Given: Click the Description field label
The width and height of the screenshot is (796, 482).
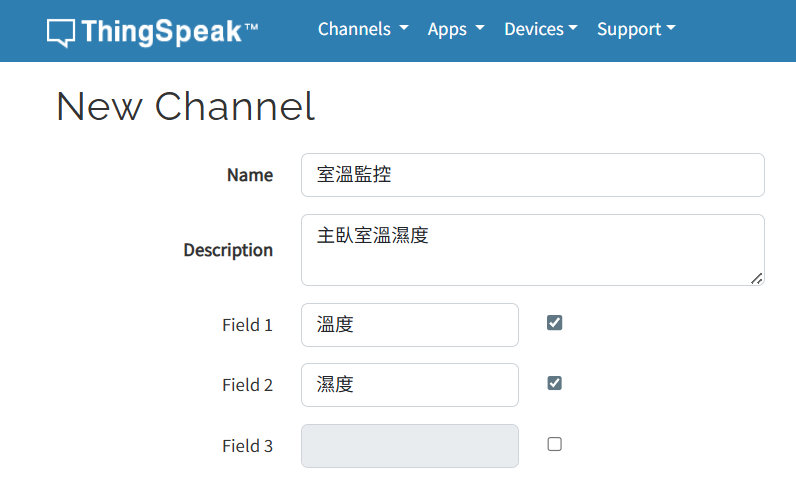Looking at the screenshot, I should pyautogui.click(x=228, y=250).
